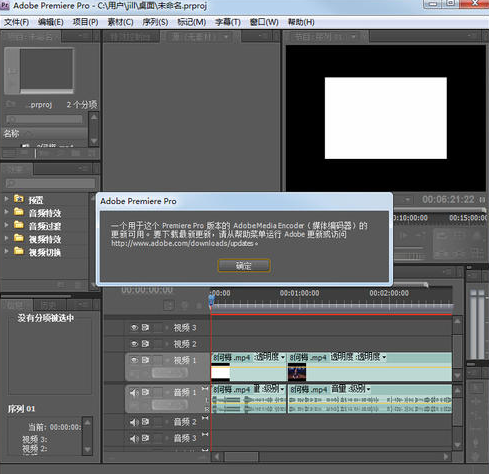
Task: Toggle eye visibility for 视频 2 track
Action: [134, 344]
